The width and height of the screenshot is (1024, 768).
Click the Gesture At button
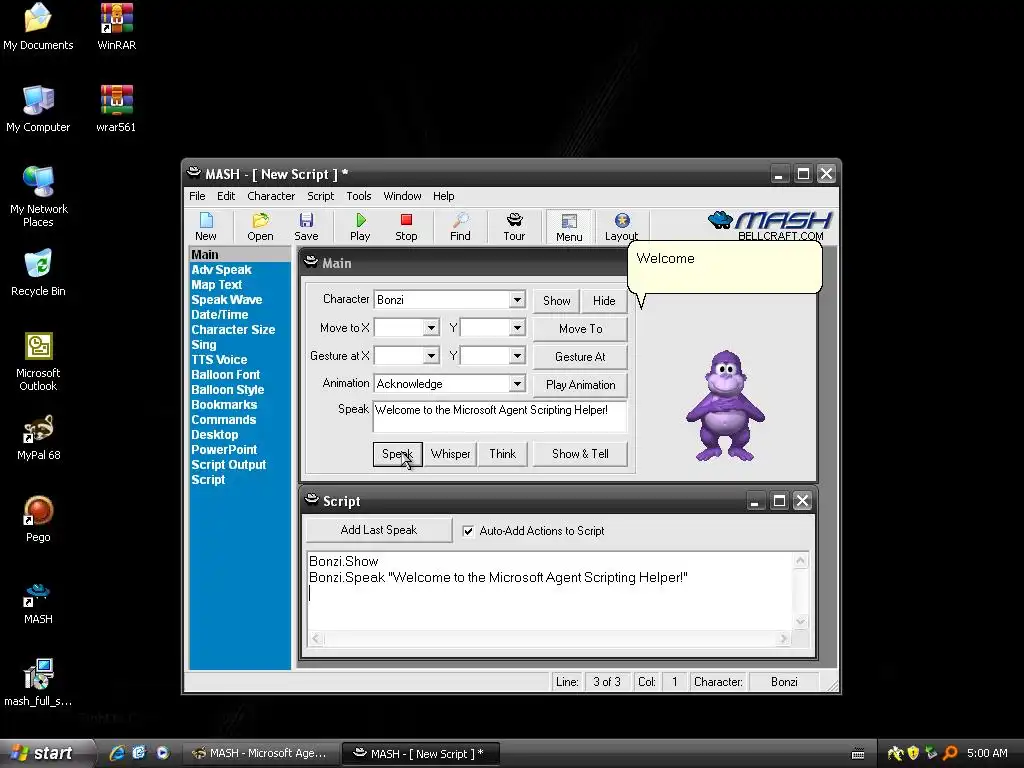581,357
